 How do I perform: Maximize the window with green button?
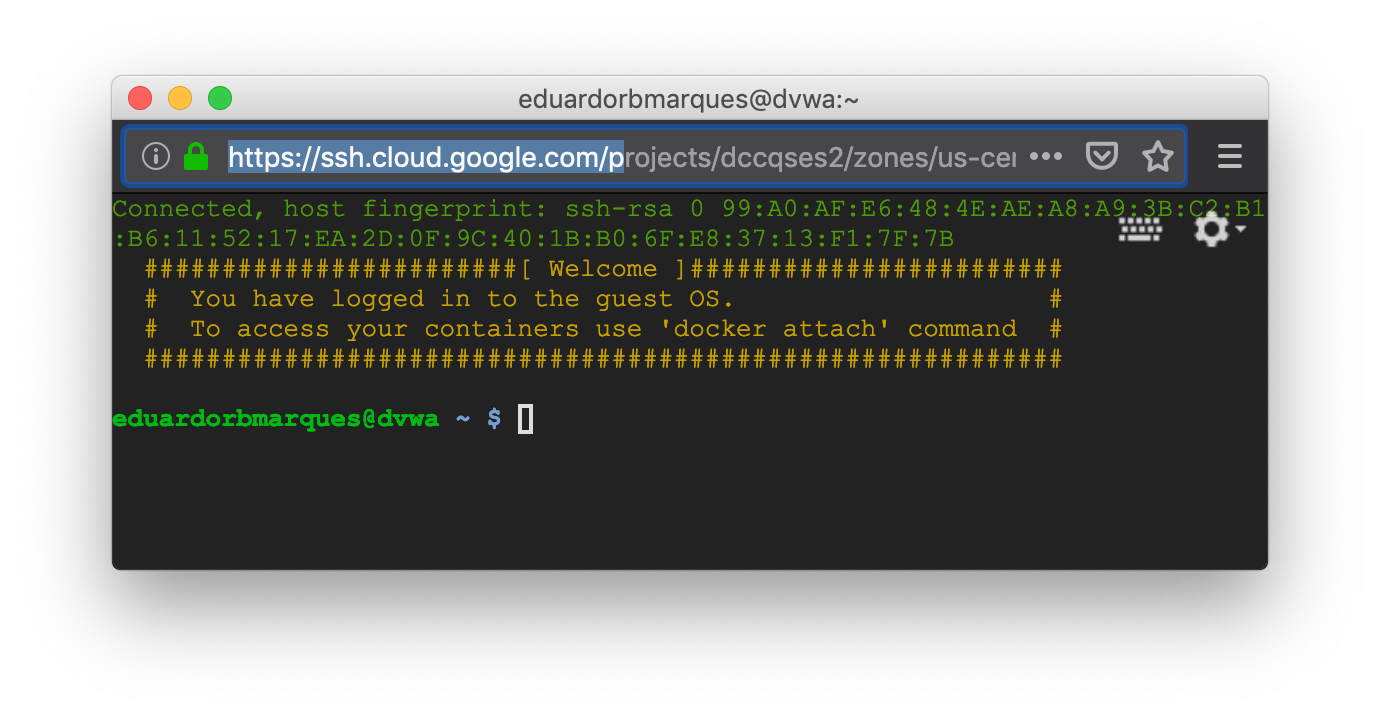[x=220, y=98]
